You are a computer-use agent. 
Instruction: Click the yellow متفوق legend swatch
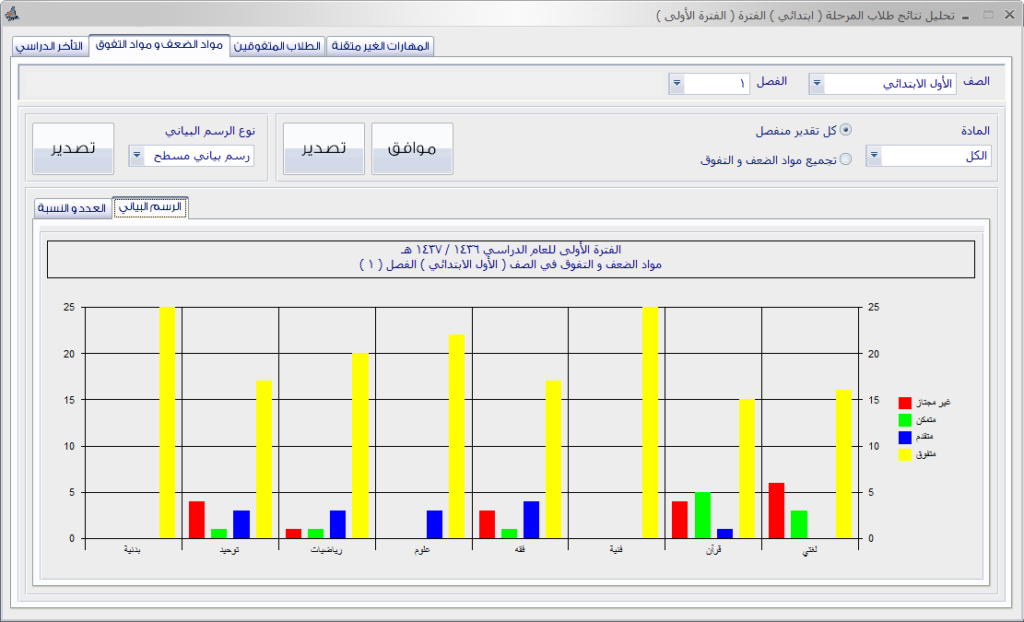(904, 454)
